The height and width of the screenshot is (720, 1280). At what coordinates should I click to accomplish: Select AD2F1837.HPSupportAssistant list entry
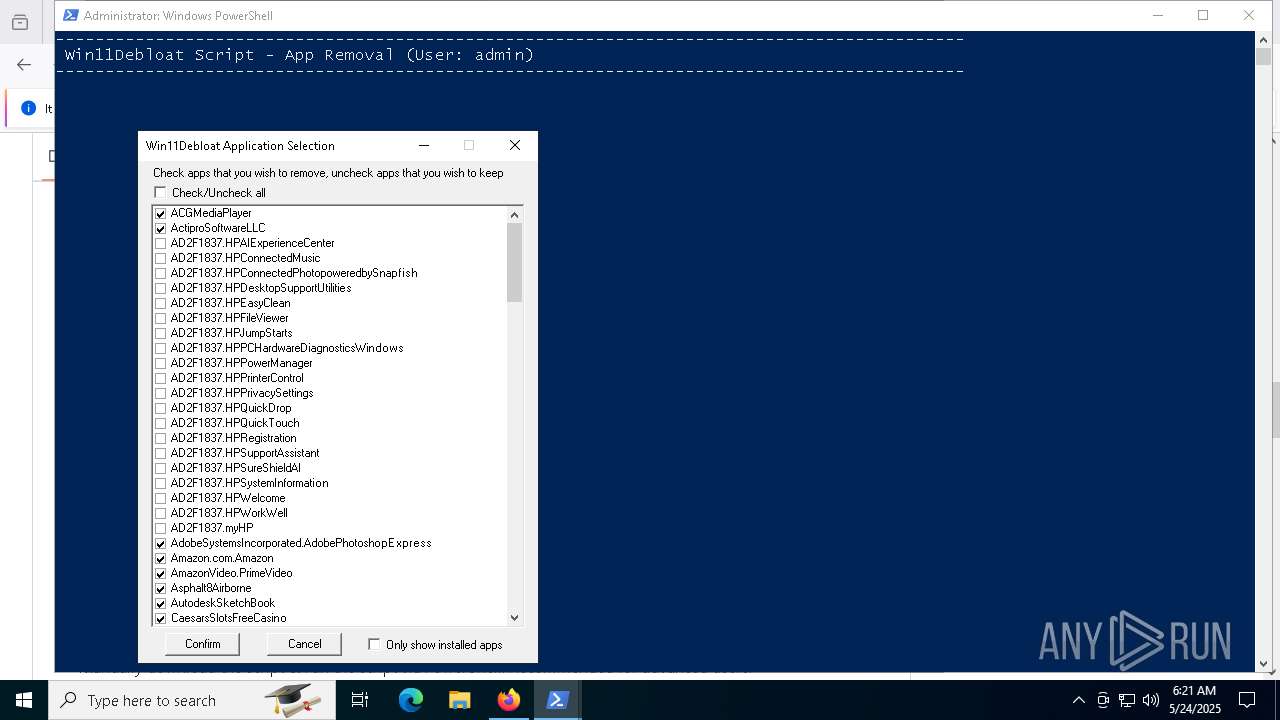point(245,453)
